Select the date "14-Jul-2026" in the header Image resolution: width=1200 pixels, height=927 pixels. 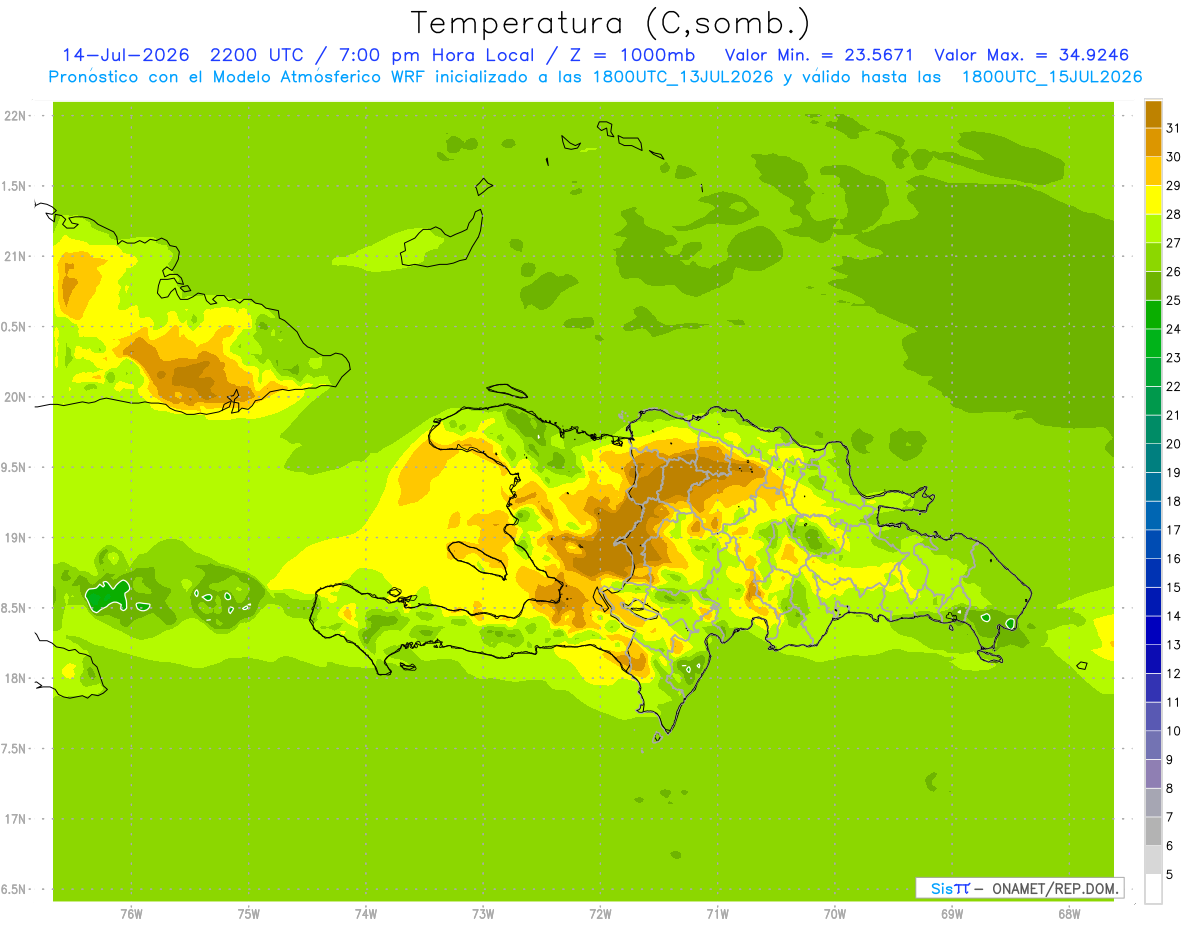click(125, 55)
